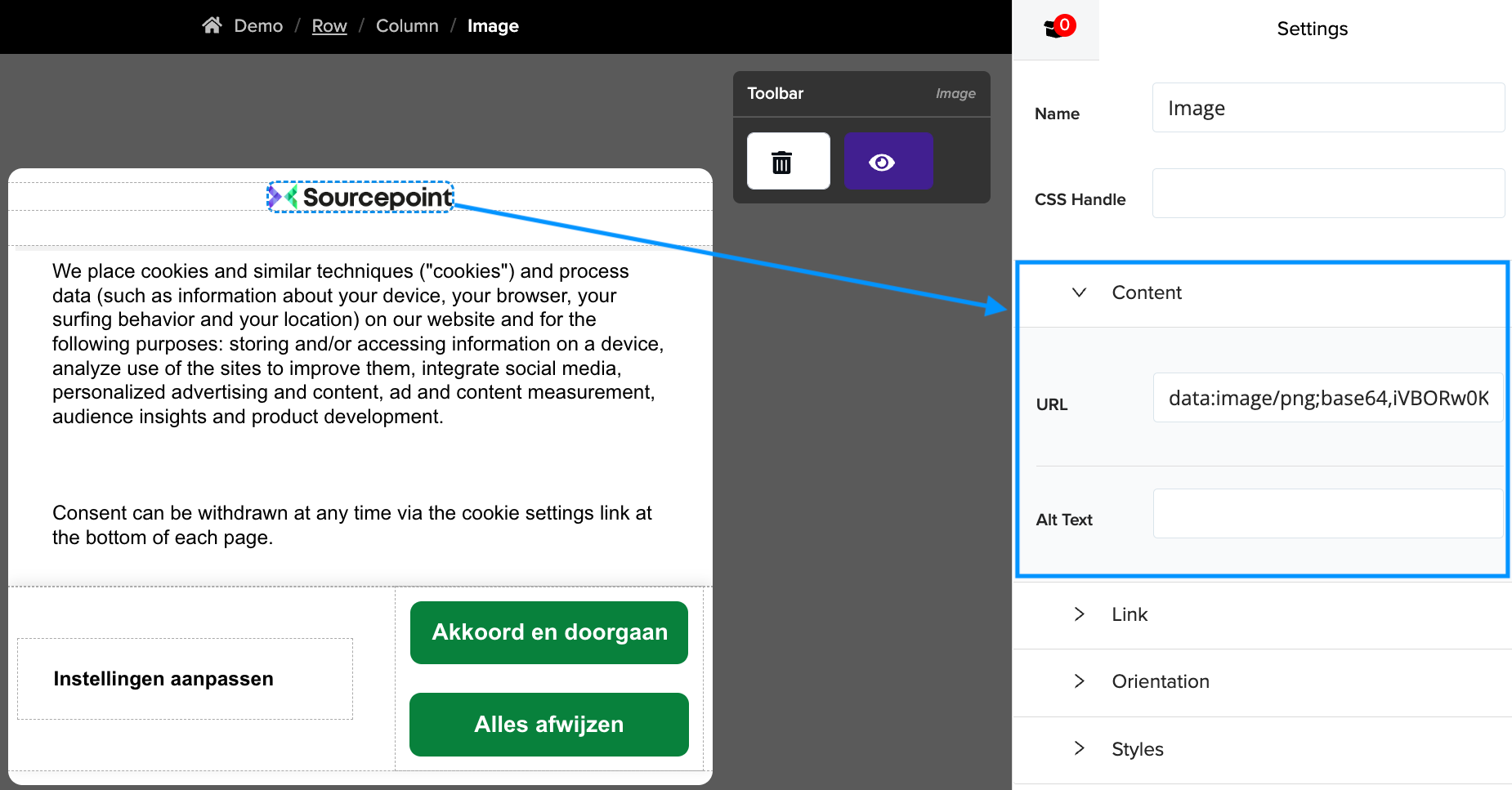This screenshot has height=790, width=1512.
Task: Select Image in the breadcrumb trail
Action: [493, 25]
